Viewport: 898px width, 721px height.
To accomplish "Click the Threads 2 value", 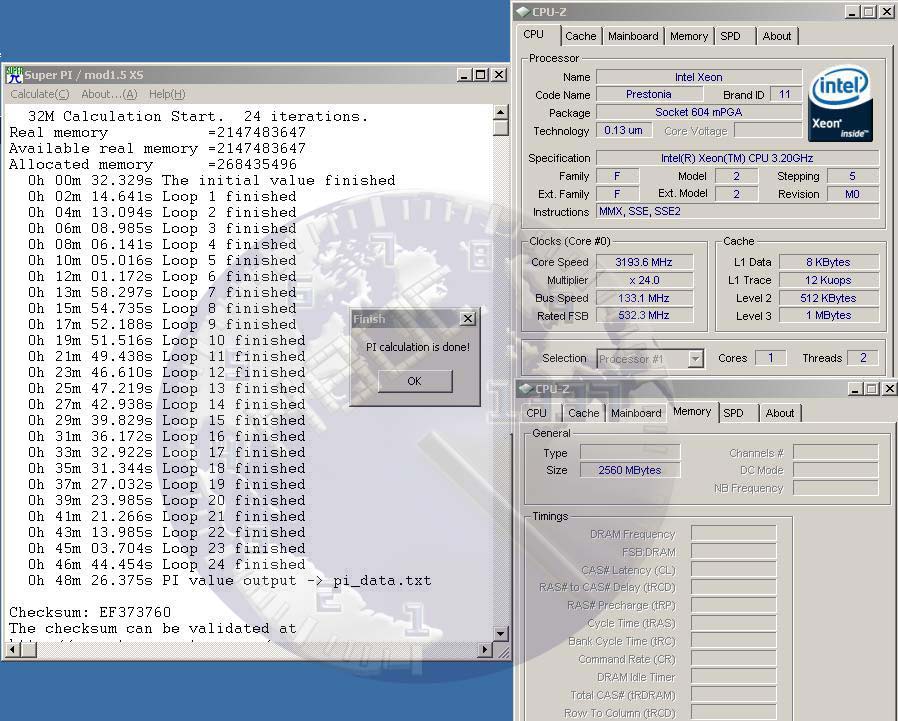I will click(864, 358).
